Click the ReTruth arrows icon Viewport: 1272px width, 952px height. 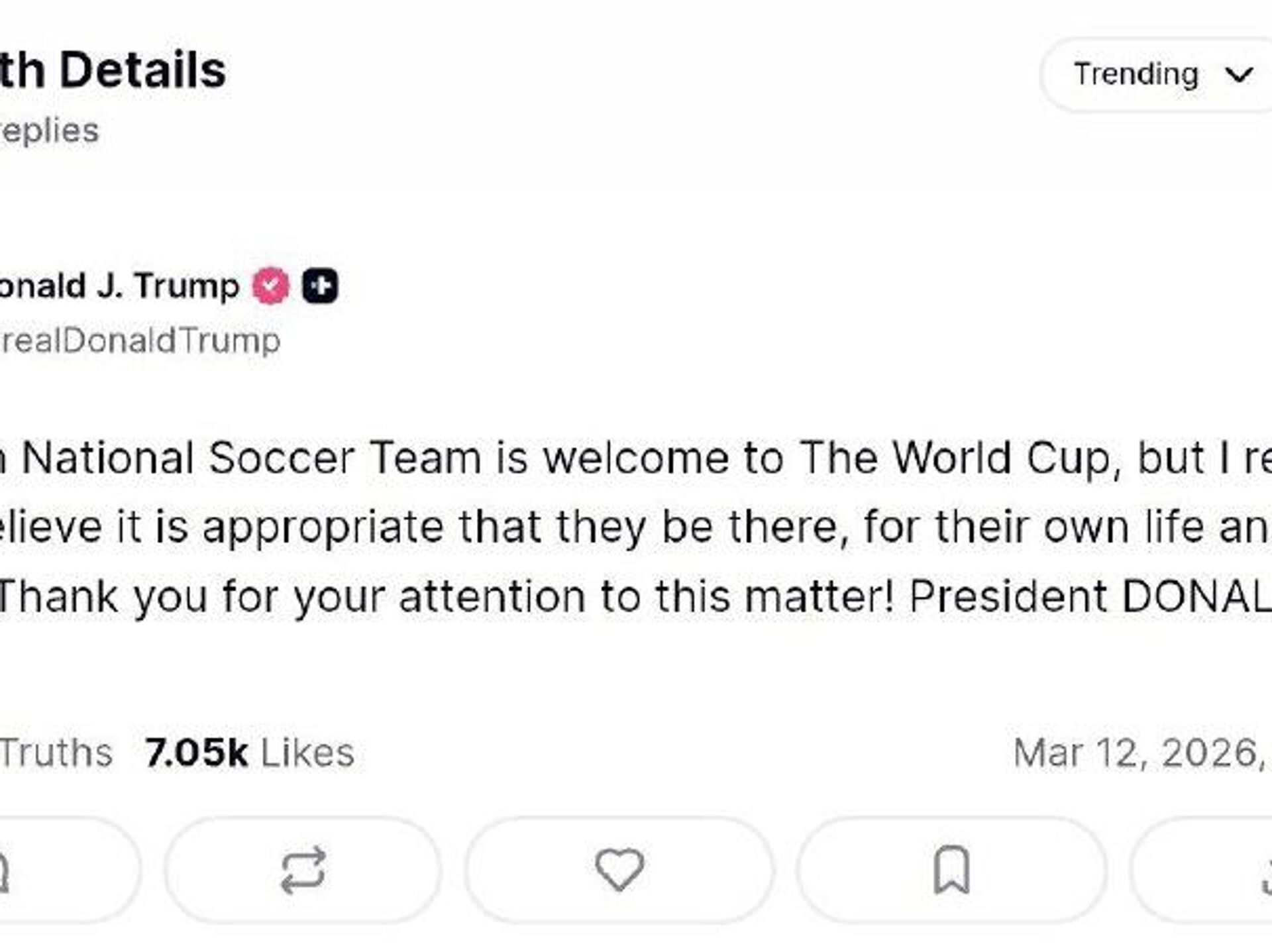303,870
